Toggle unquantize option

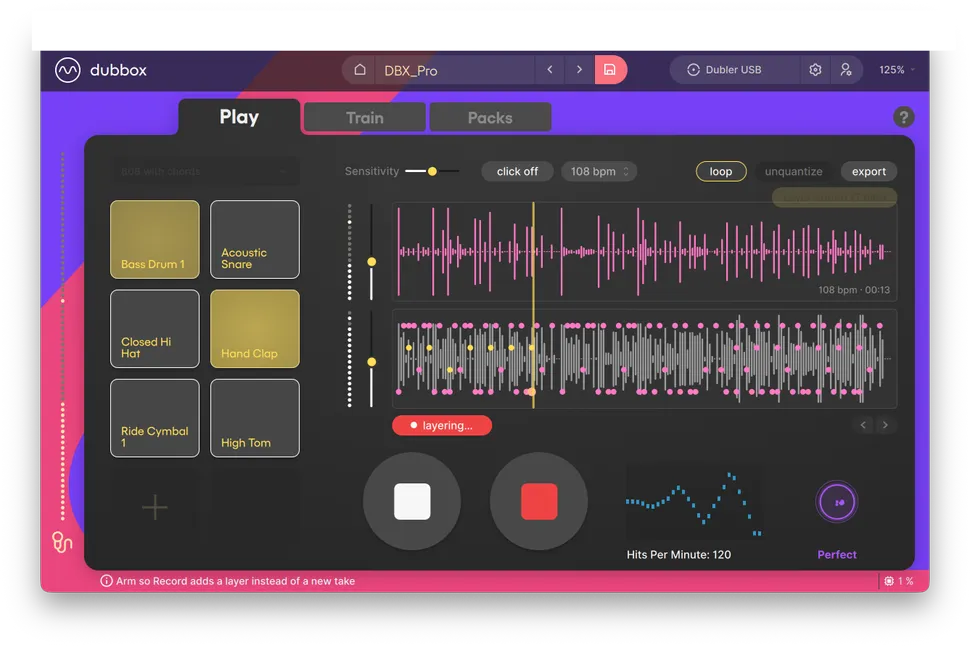(x=793, y=171)
